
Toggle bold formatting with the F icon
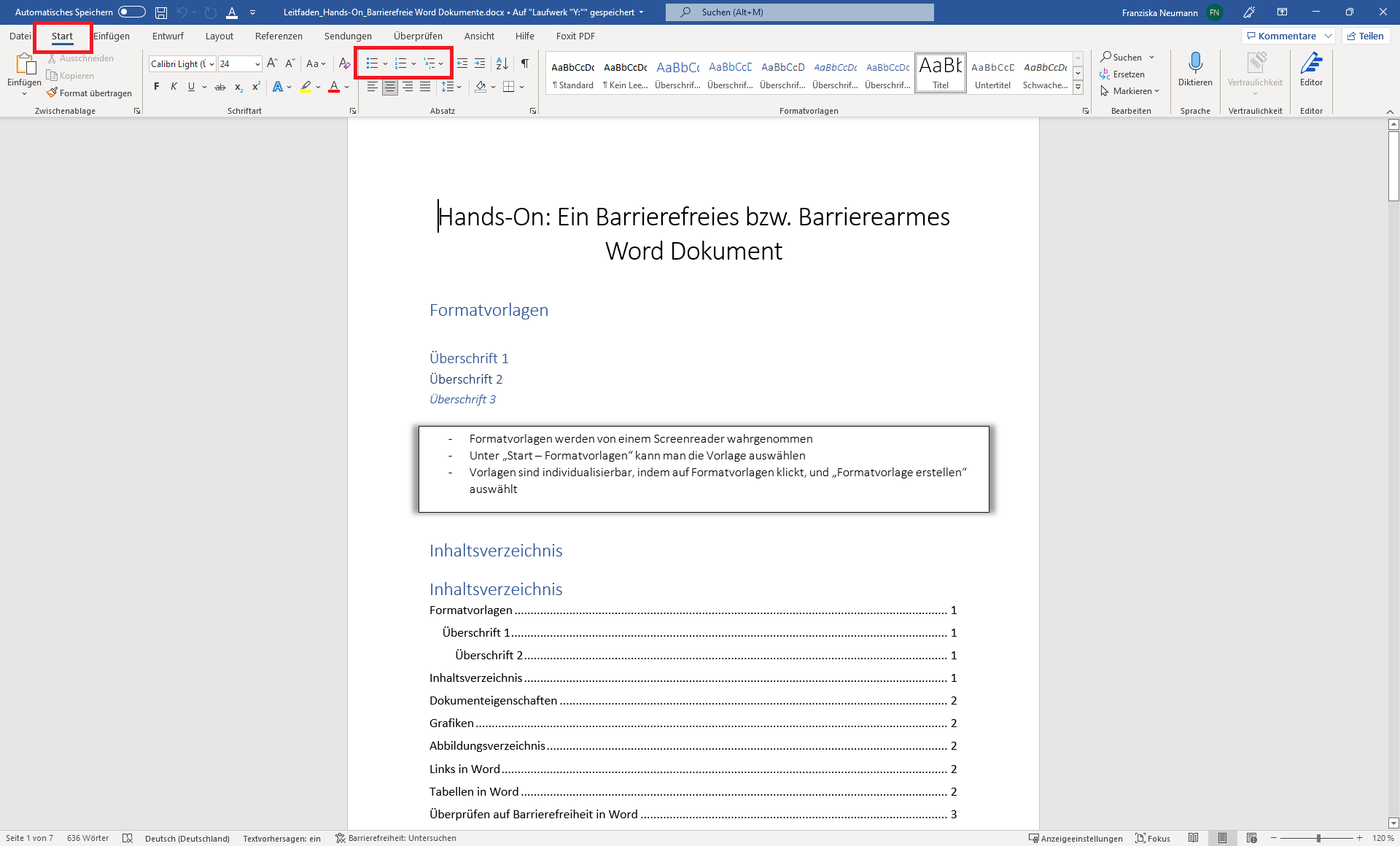tap(156, 86)
